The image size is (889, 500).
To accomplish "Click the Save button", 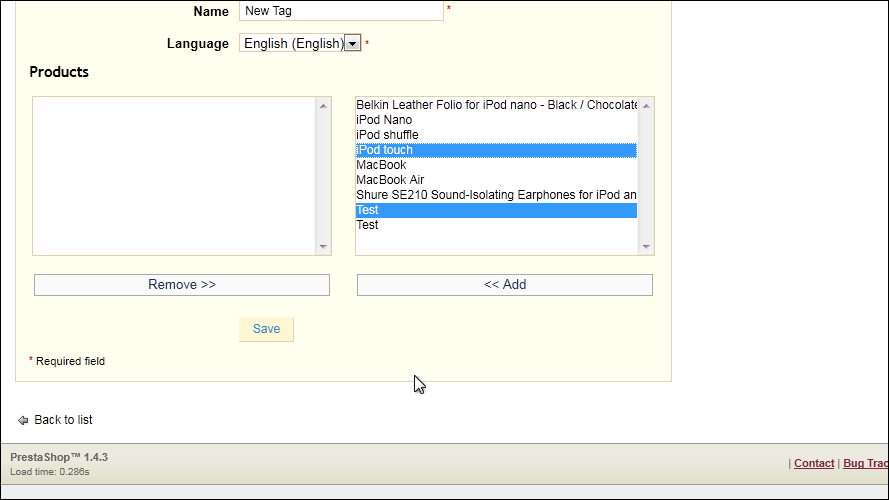I will point(266,329).
